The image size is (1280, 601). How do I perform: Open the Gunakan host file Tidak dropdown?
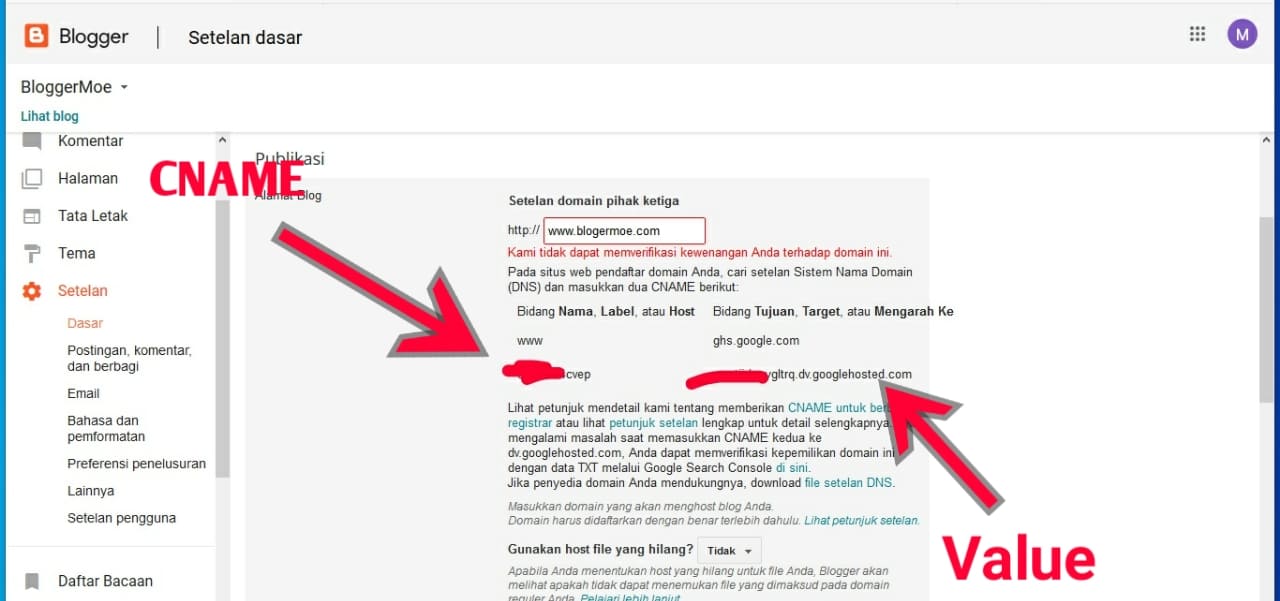(x=728, y=551)
